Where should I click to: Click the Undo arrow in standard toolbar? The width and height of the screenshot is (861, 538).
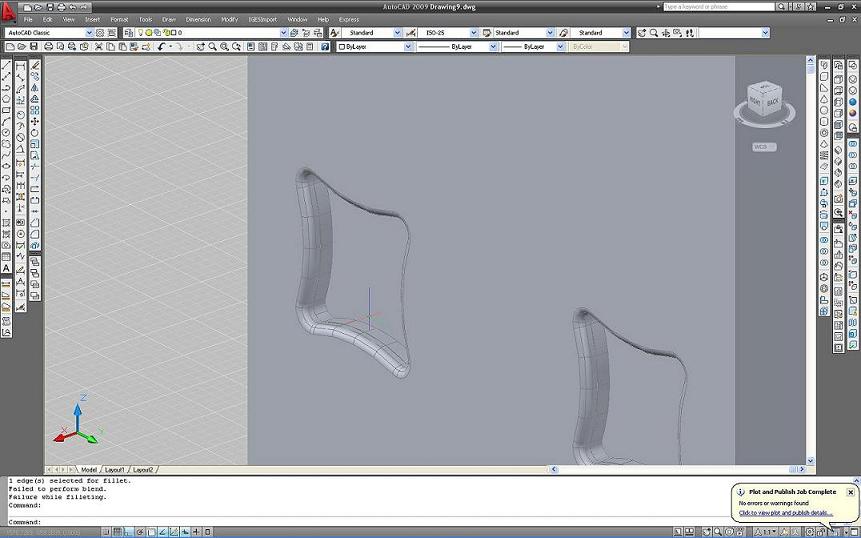pyautogui.click(x=161, y=47)
